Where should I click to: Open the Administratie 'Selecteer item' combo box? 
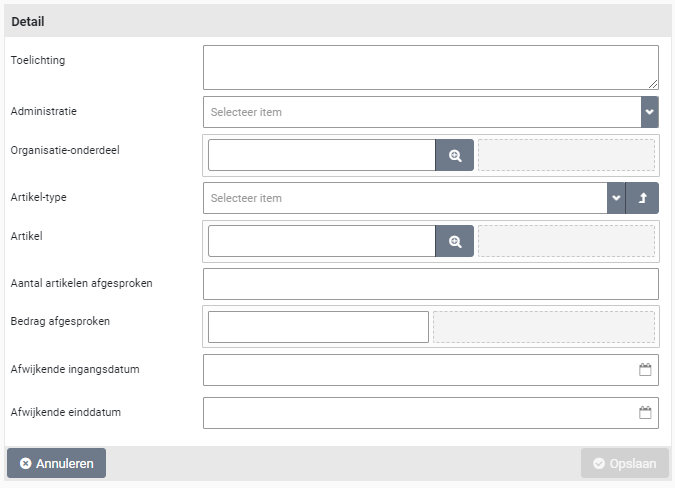[x=420, y=112]
